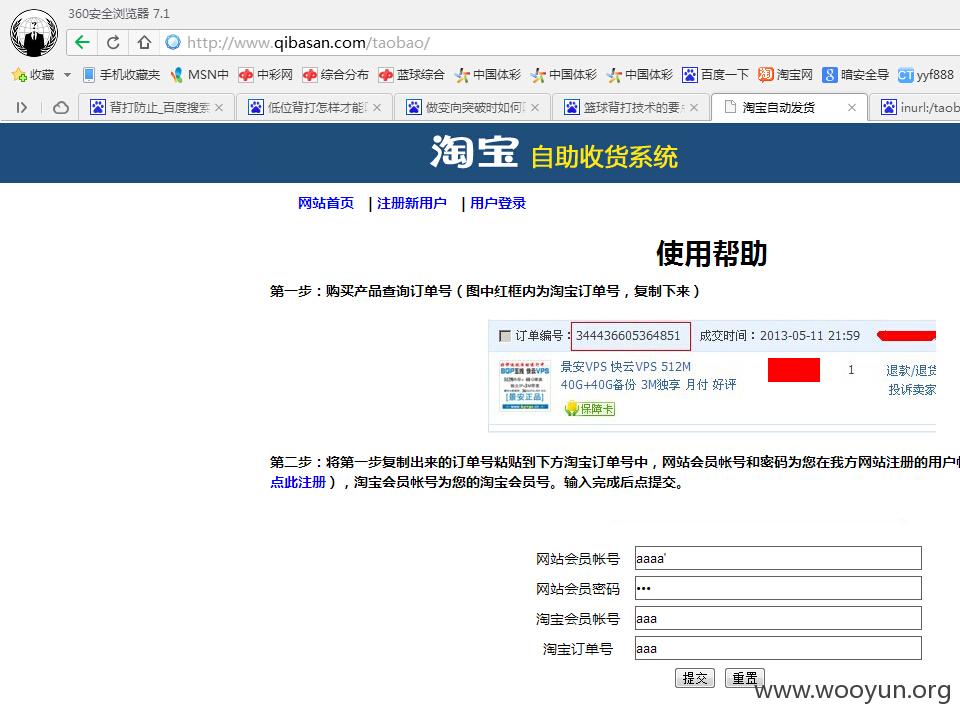Click the 景安VPS product thumbnail
960x719 pixels.
point(525,385)
